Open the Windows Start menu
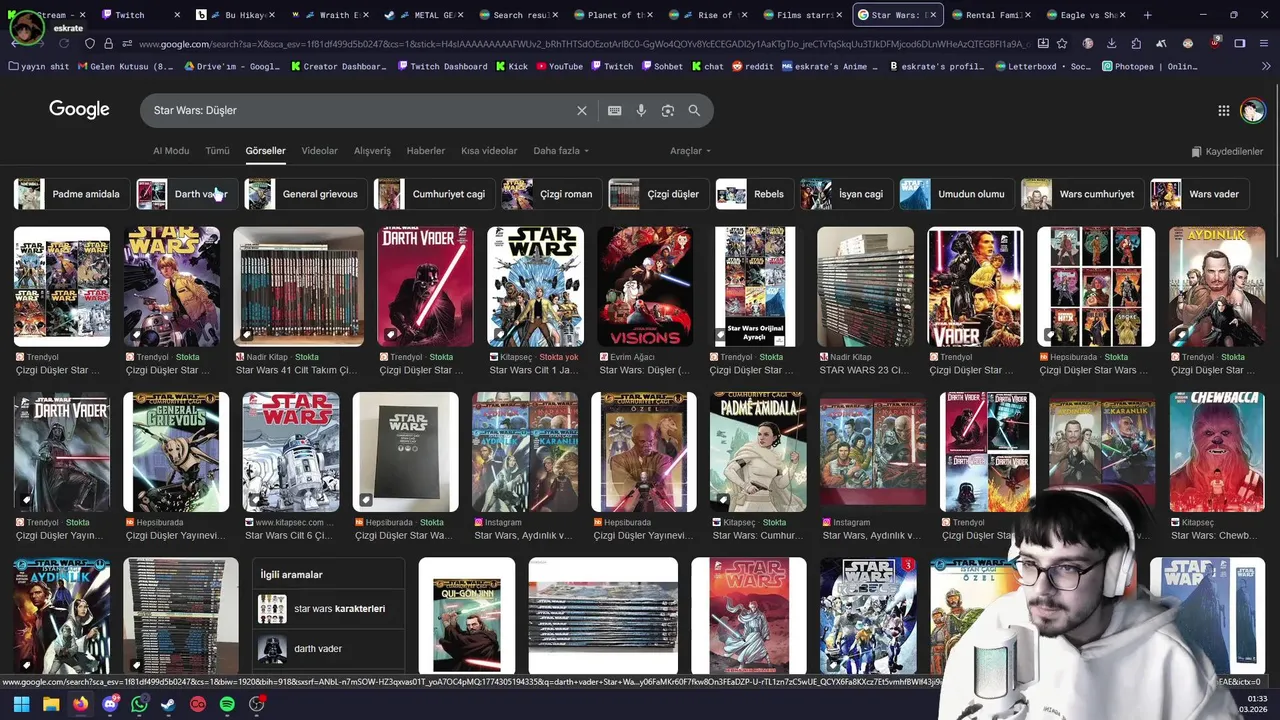 tap(21, 704)
